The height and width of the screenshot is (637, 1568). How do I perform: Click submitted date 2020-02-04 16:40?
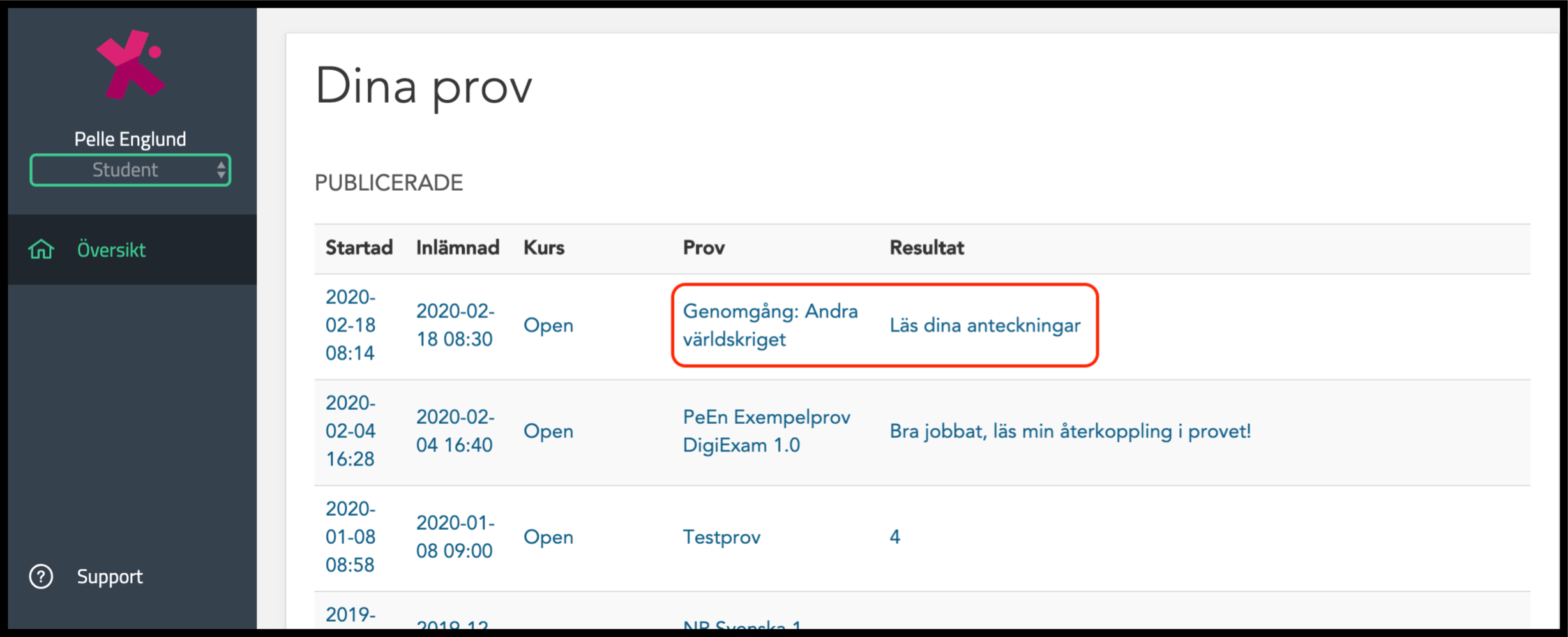455,431
